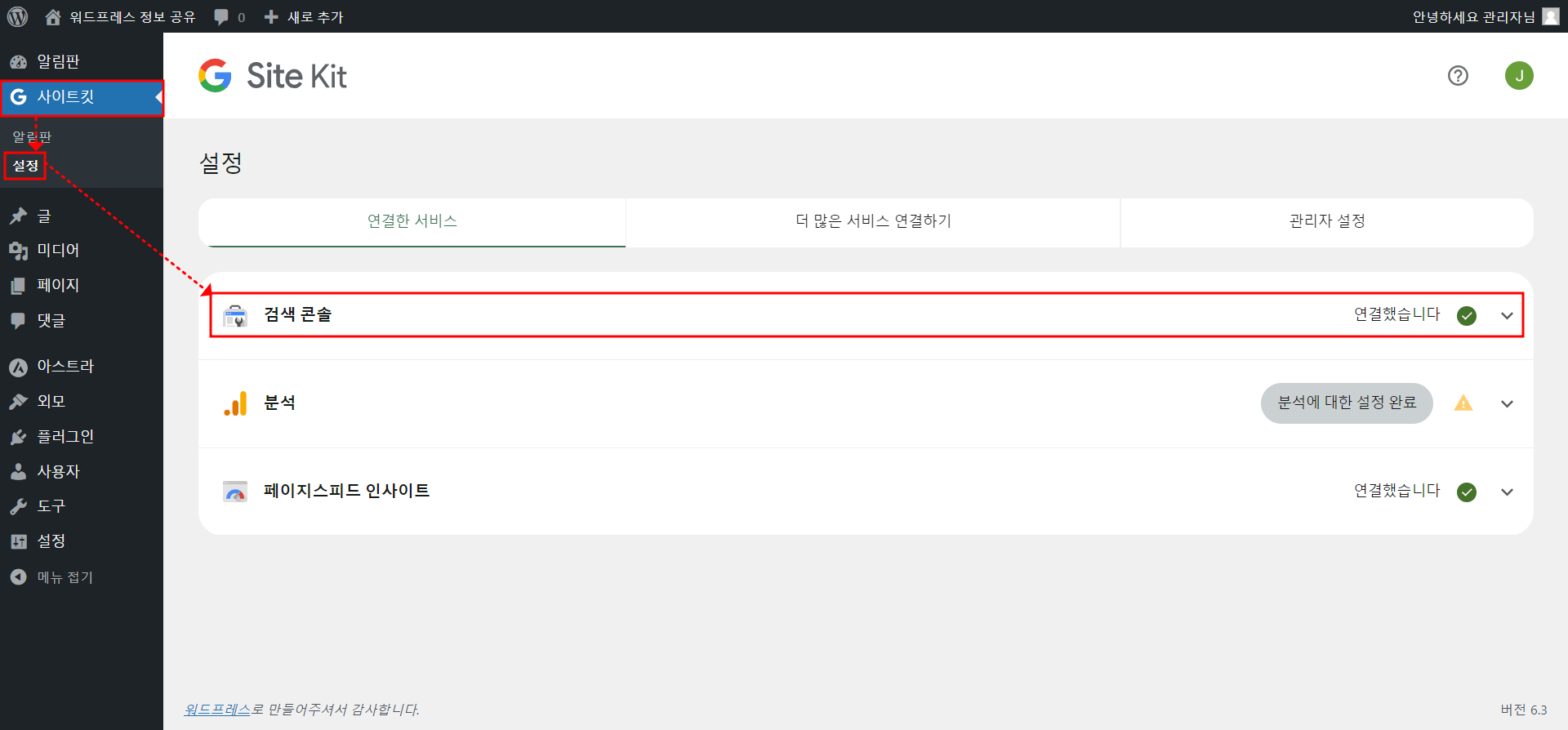Open the WordPress logo menu
The width and height of the screenshot is (1568, 730).
pos(17,16)
